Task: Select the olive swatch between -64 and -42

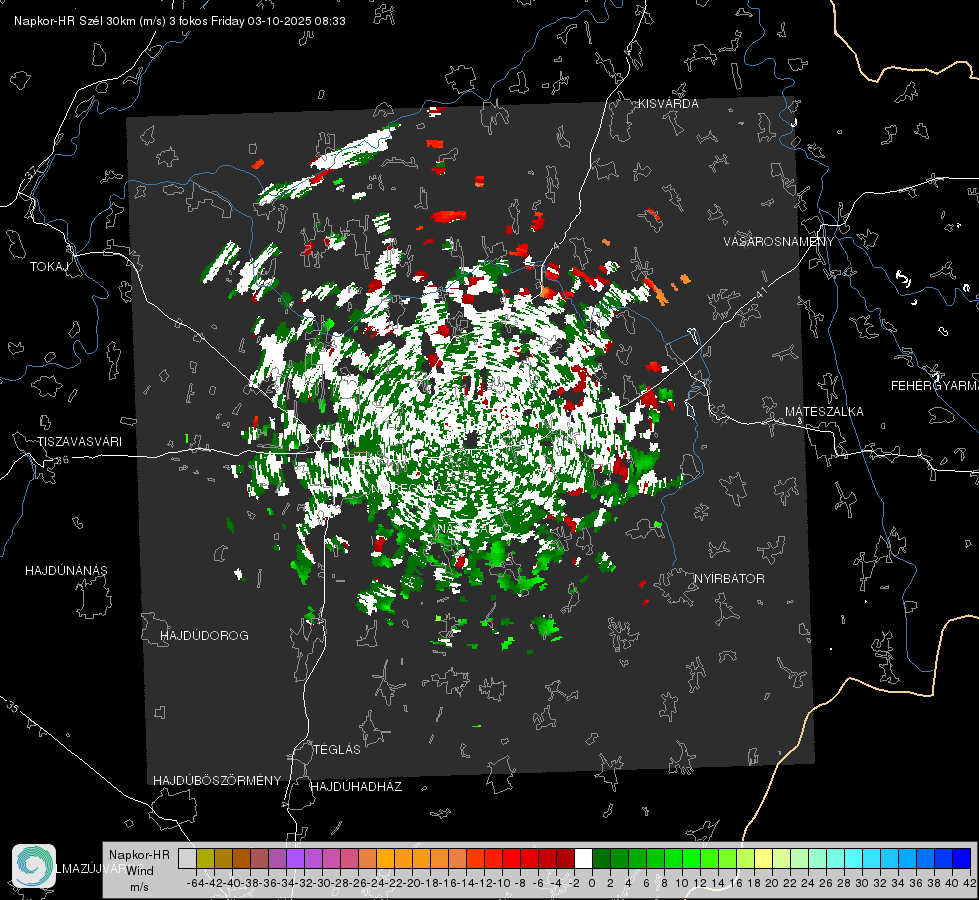Action: pos(205,858)
